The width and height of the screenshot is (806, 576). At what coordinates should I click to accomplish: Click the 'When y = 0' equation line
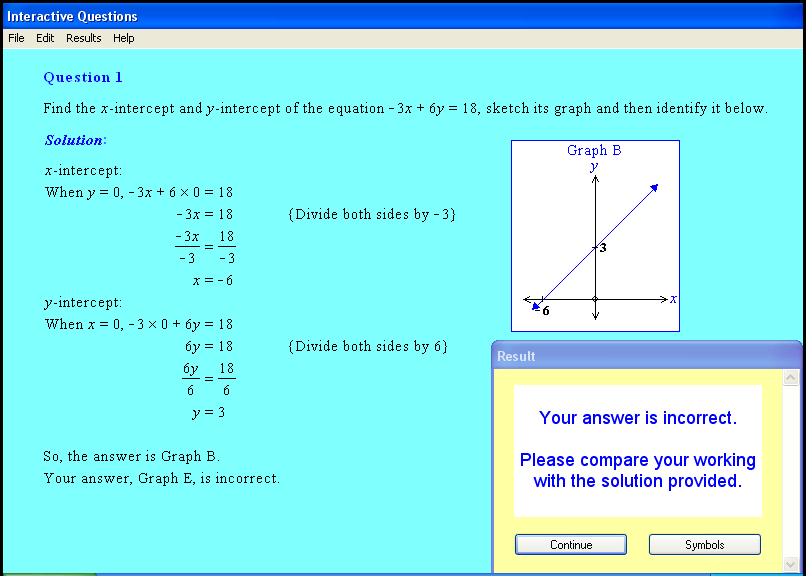[x=139, y=193]
